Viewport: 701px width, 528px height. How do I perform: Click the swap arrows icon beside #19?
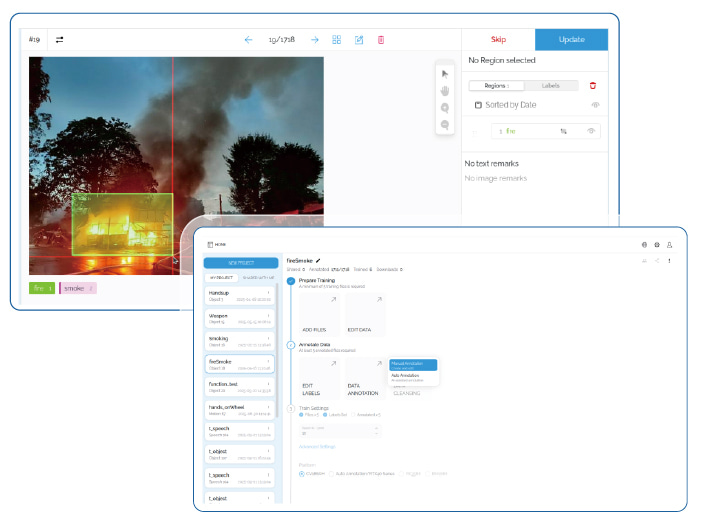pyautogui.click(x=60, y=40)
